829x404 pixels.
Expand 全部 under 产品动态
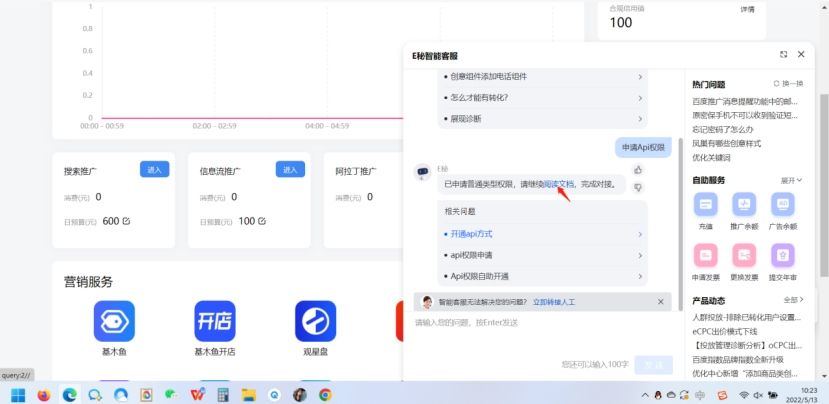point(793,299)
